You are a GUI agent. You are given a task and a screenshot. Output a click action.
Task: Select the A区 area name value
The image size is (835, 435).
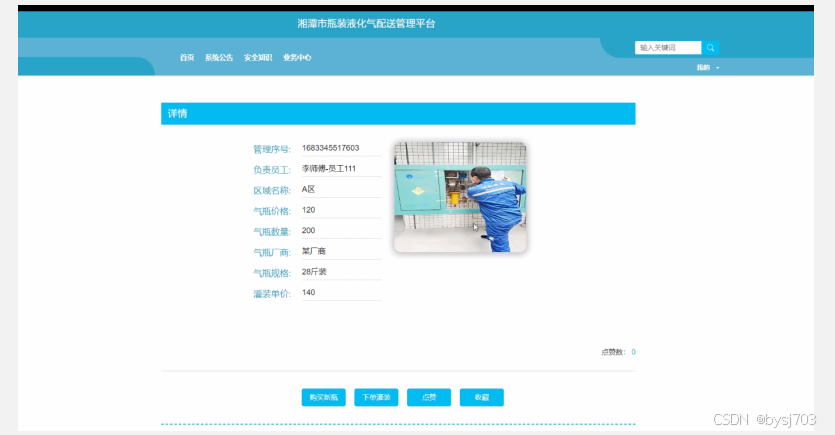pos(308,189)
